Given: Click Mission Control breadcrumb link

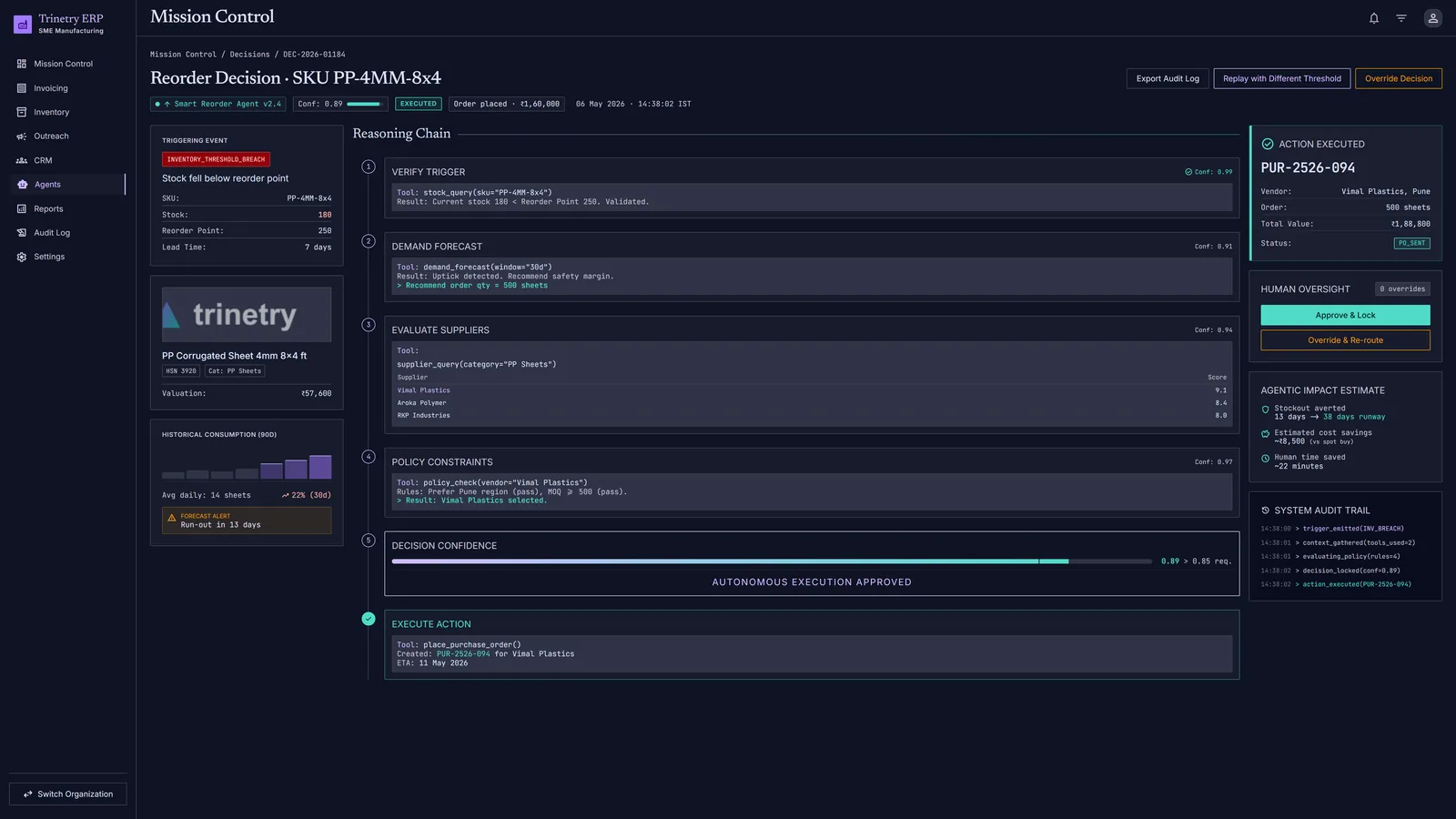Looking at the screenshot, I should (183, 55).
